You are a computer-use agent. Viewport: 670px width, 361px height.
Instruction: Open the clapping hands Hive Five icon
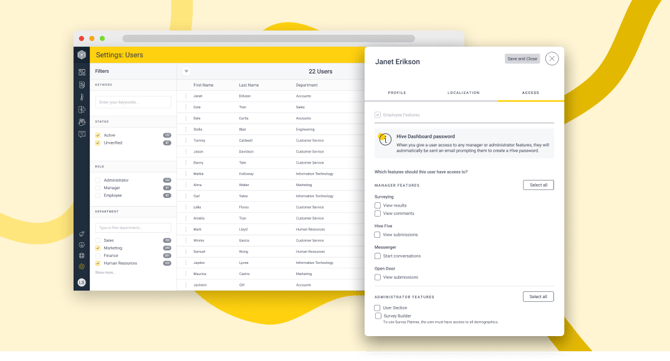tap(82, 122)
